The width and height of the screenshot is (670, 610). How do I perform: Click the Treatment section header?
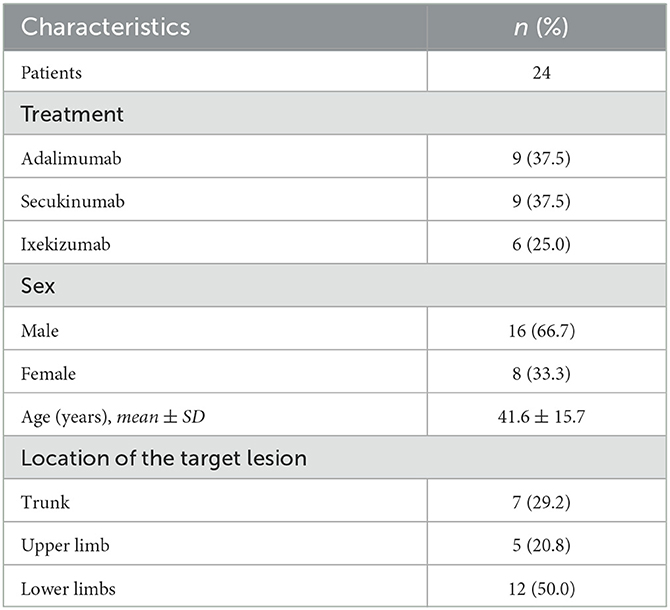click(72, 114)
